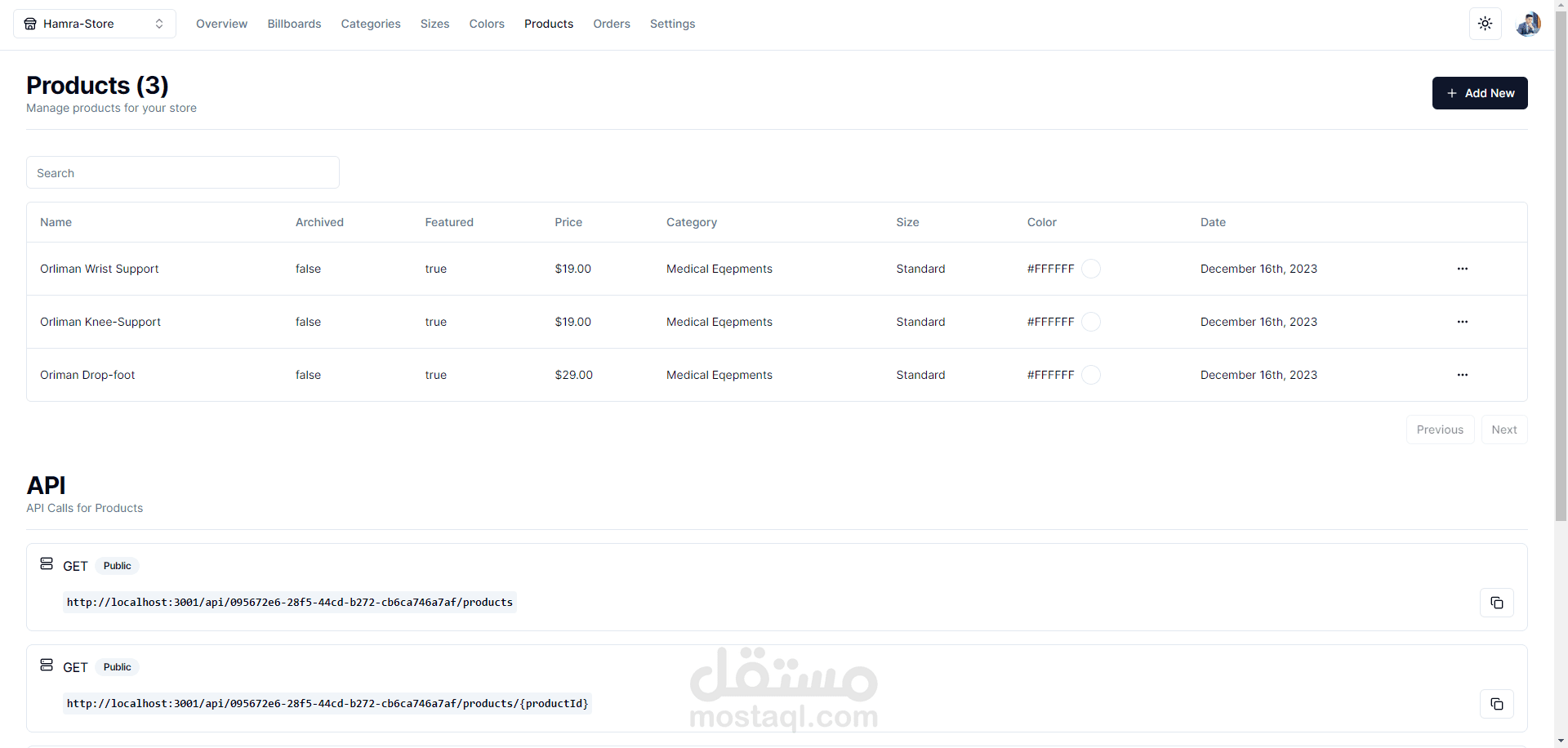1568x748 pixels.
Task: Click the store icon beside Hamra-Store
Action: pos(30,24)
